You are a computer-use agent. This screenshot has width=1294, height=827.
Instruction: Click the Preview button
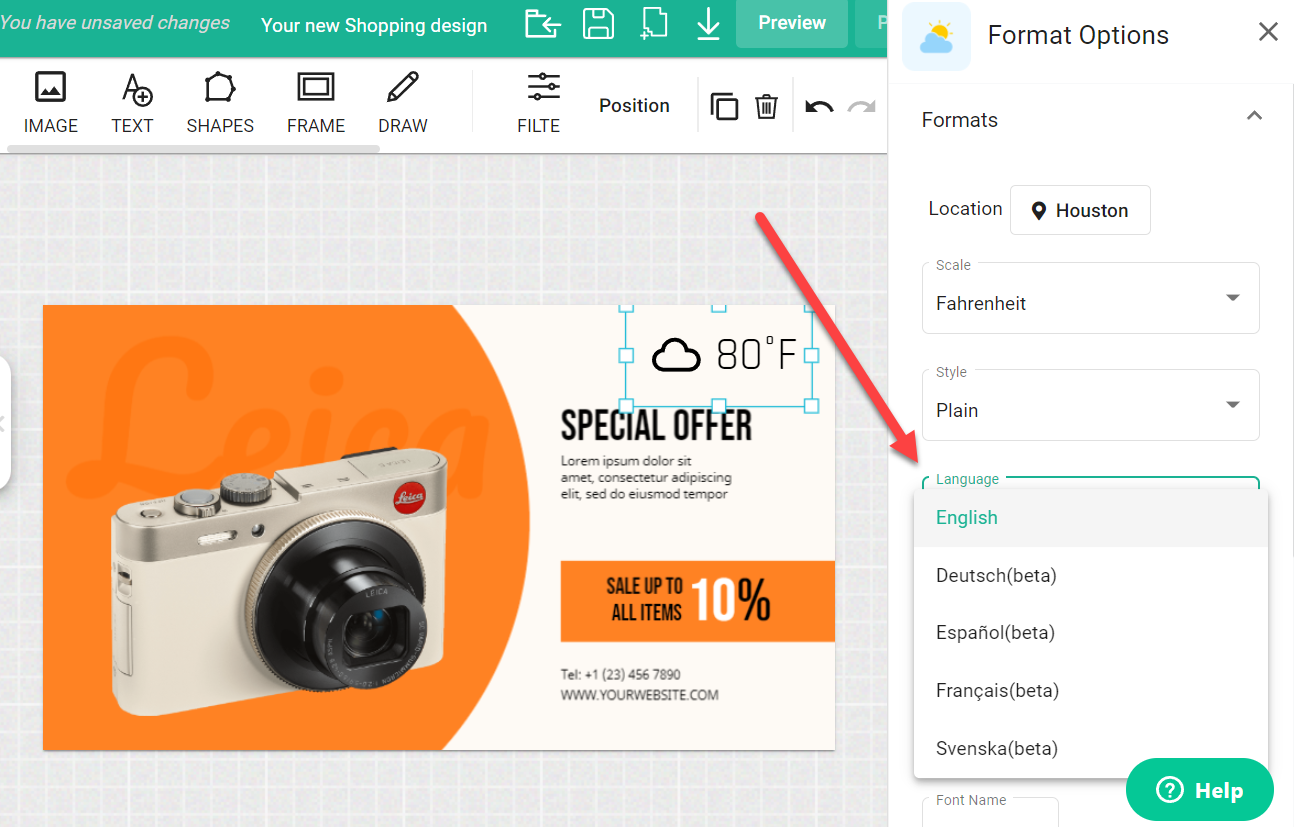coord(792,23)
